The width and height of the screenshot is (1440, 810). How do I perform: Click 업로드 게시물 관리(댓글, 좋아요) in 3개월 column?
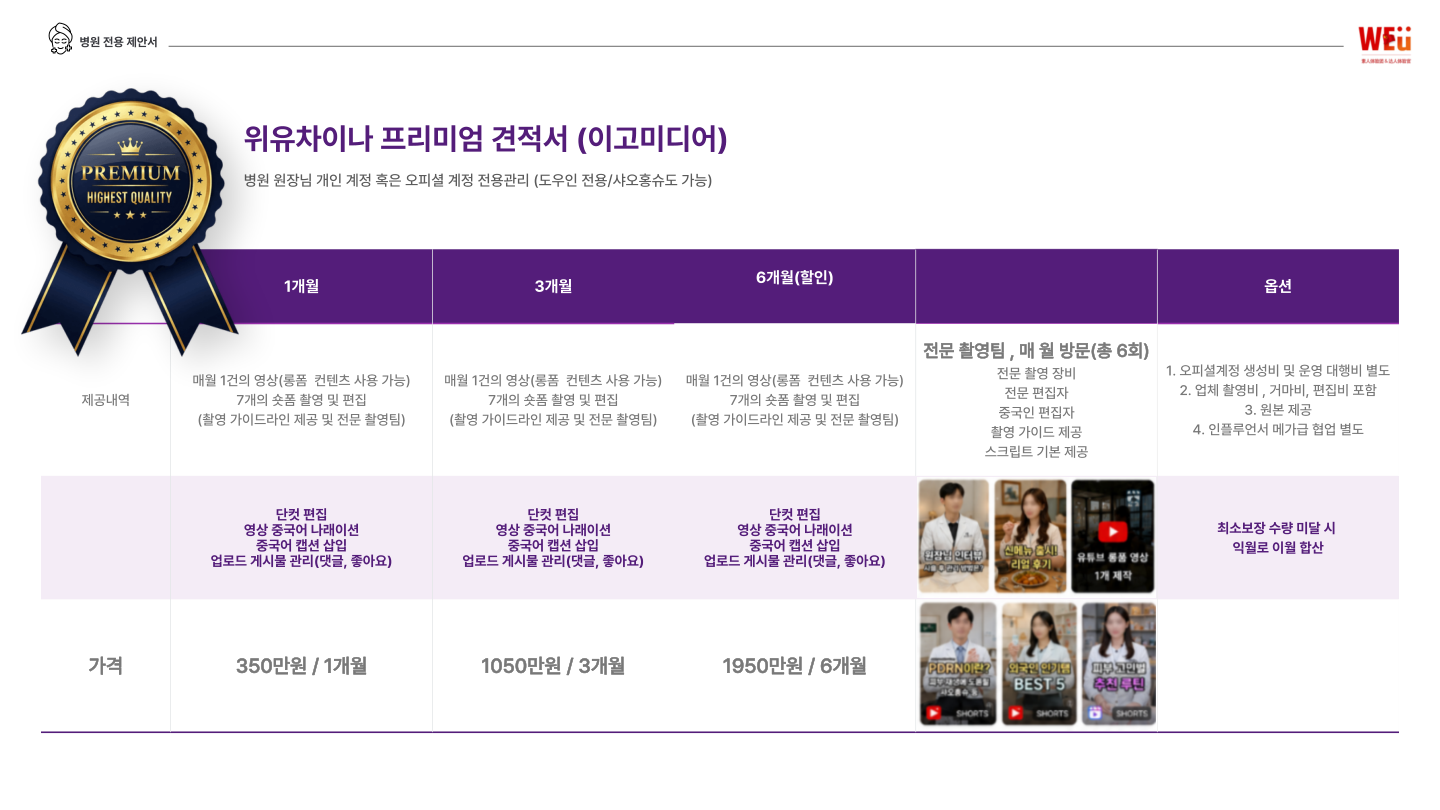click(553, 561)
